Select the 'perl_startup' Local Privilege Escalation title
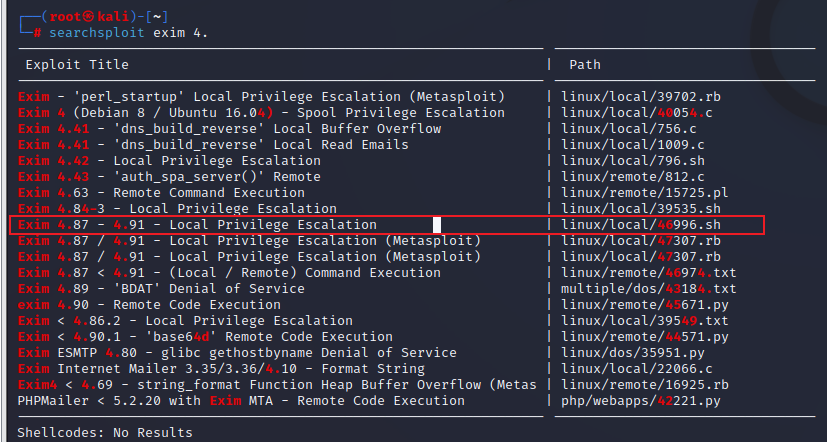827x442 pixels. coord(262,97)
